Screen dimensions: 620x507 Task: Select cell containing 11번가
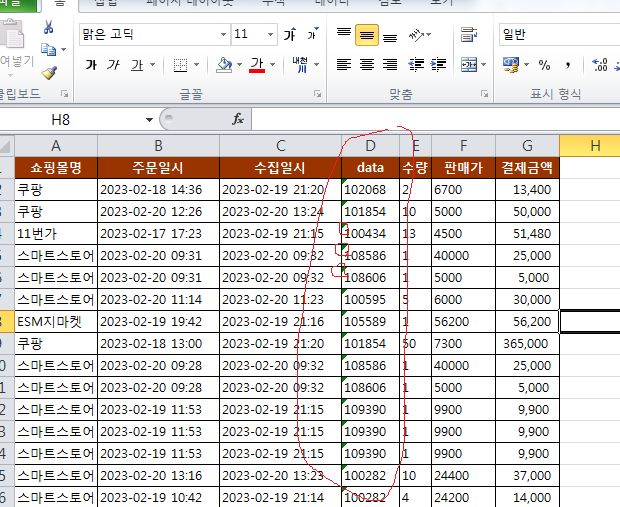click(56, 234)
